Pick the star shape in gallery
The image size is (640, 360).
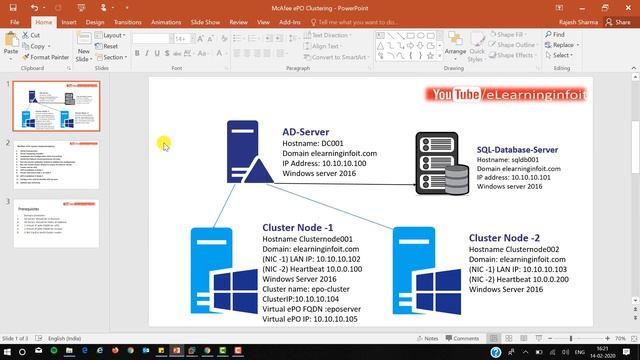[x=430, y=56]
